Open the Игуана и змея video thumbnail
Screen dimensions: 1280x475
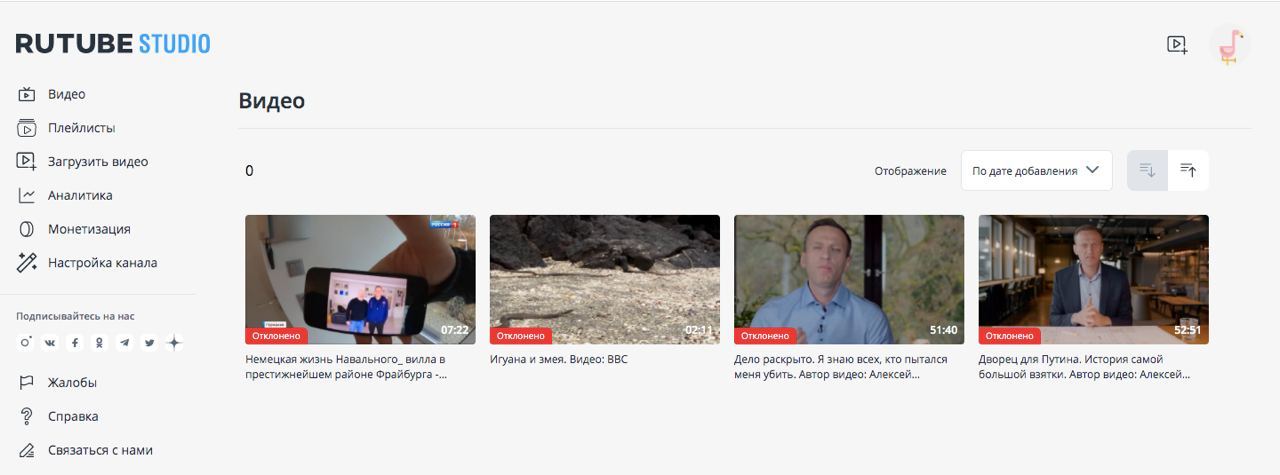pos(605,280)
